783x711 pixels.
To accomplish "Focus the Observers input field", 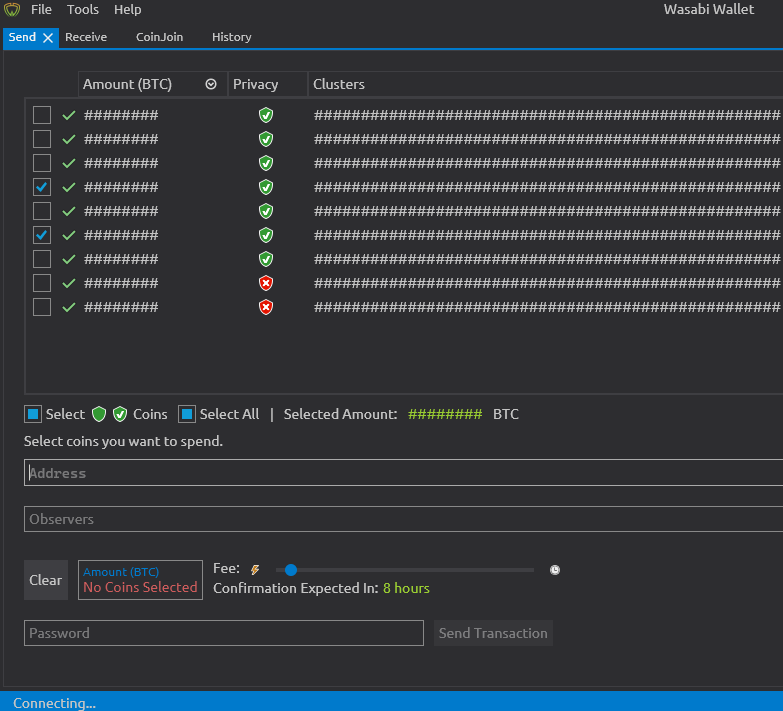I will tap(403, 519).
